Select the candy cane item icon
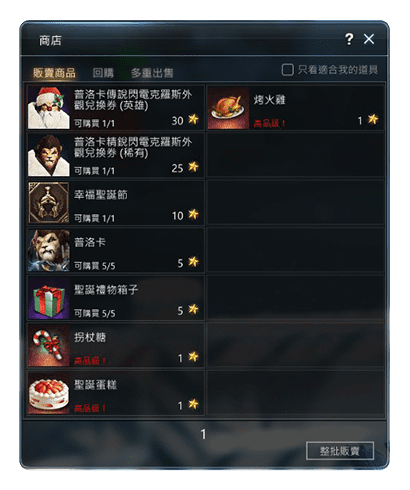 [49, 345]
